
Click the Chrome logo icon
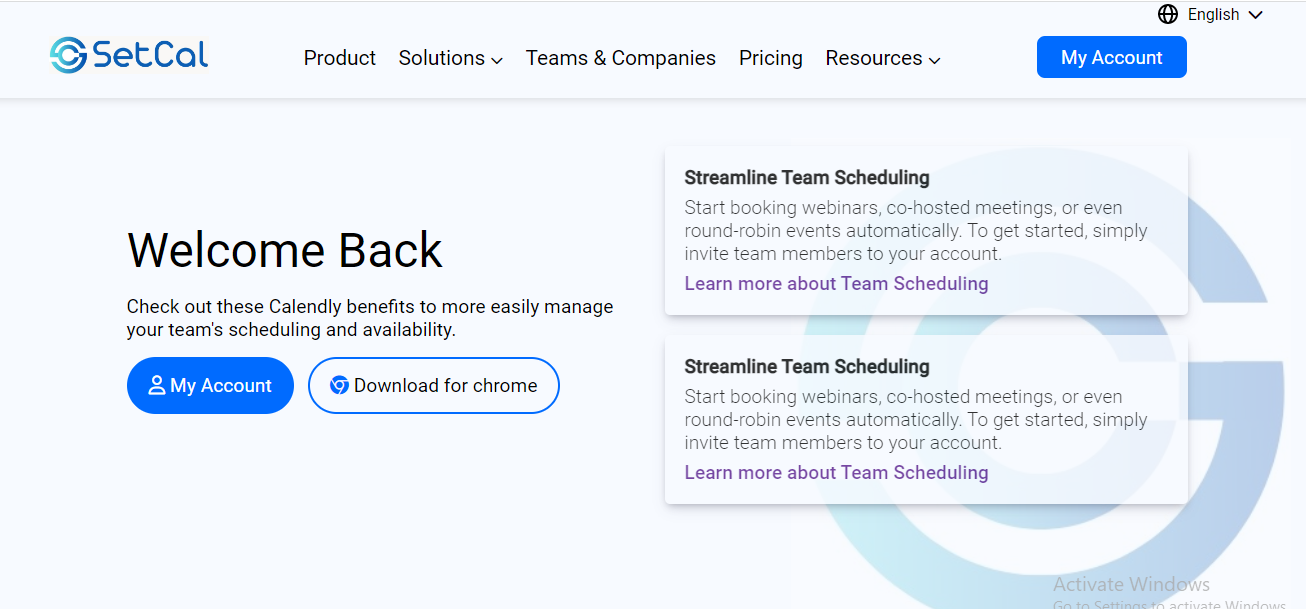pyautogui.click(x=339, y=385)
